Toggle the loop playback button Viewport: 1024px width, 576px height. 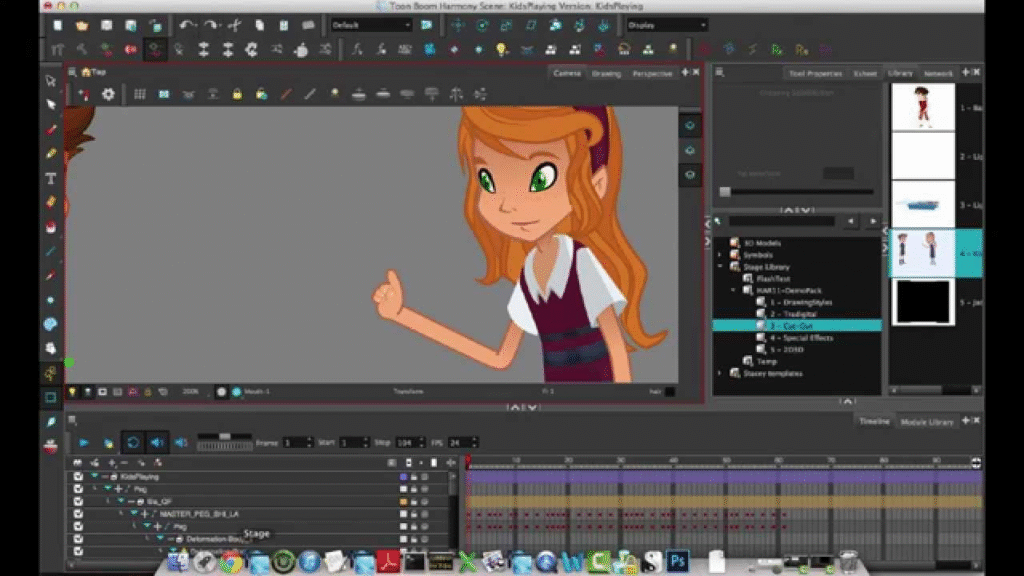coord(132,442)
